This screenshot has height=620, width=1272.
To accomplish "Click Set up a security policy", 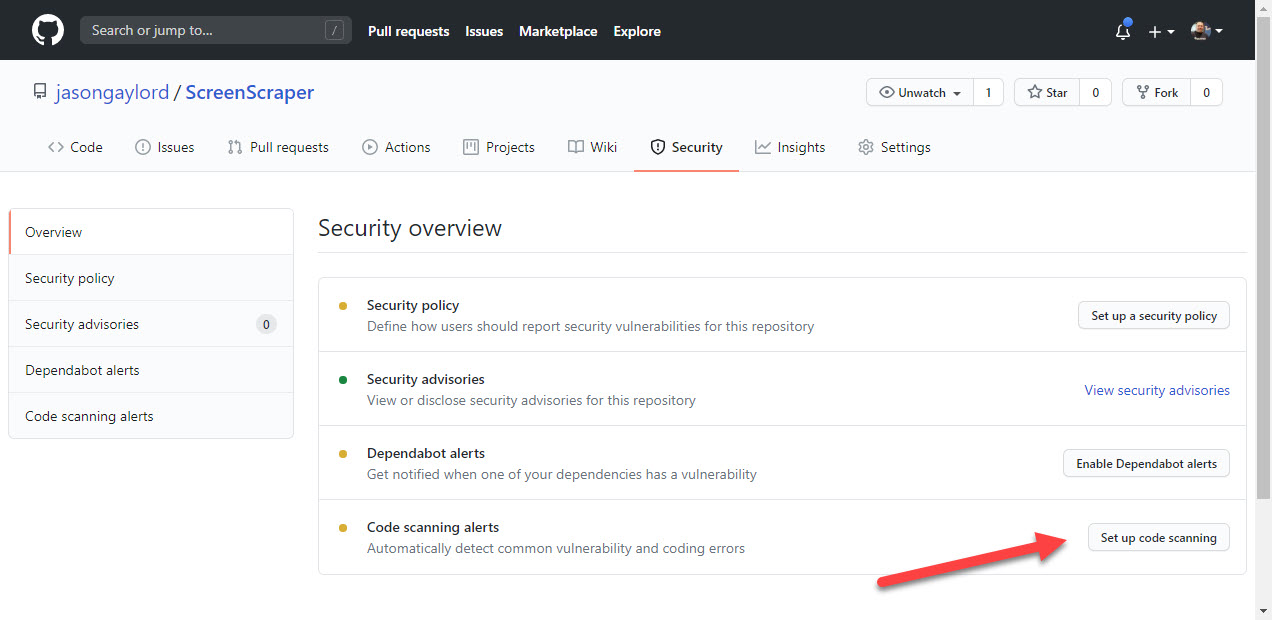I will point(1154,315).
